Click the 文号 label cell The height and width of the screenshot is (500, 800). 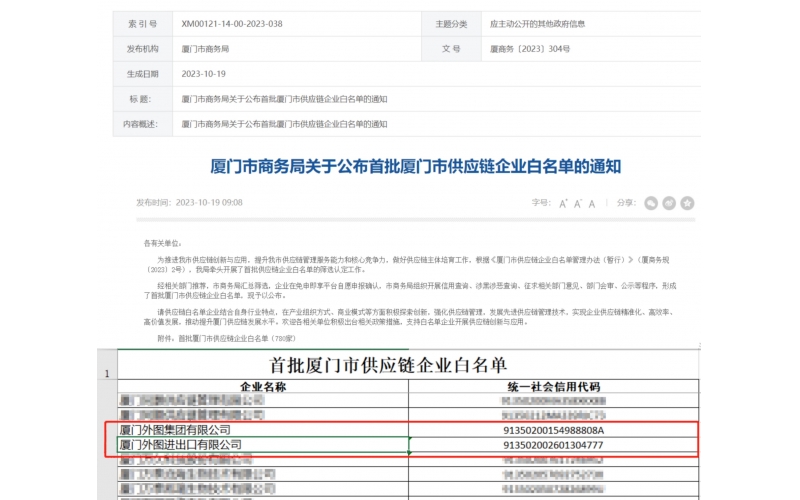point(451,49)
